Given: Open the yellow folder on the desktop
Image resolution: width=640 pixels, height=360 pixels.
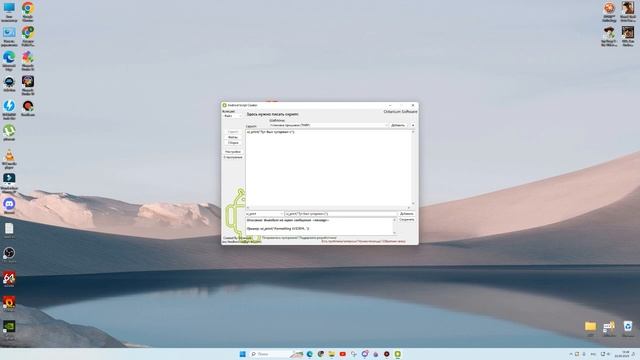Looking at the screenshot, I should click(x=590, y=328).
